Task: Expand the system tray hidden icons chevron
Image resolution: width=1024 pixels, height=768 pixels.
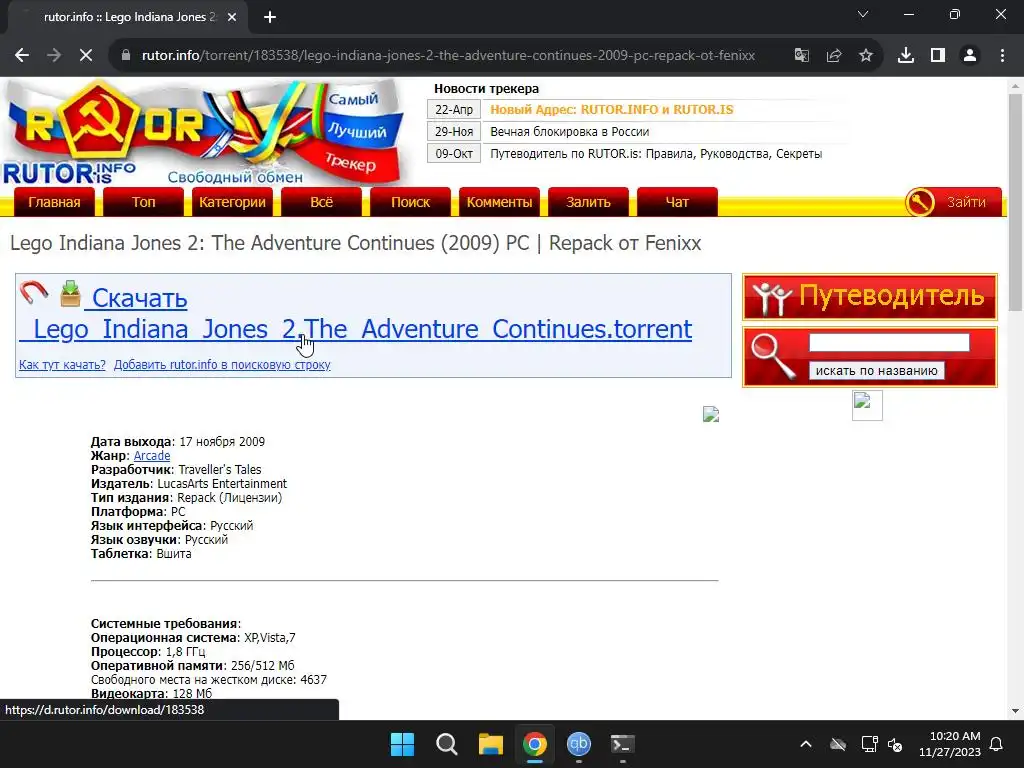Action: (x=806, y=744)
